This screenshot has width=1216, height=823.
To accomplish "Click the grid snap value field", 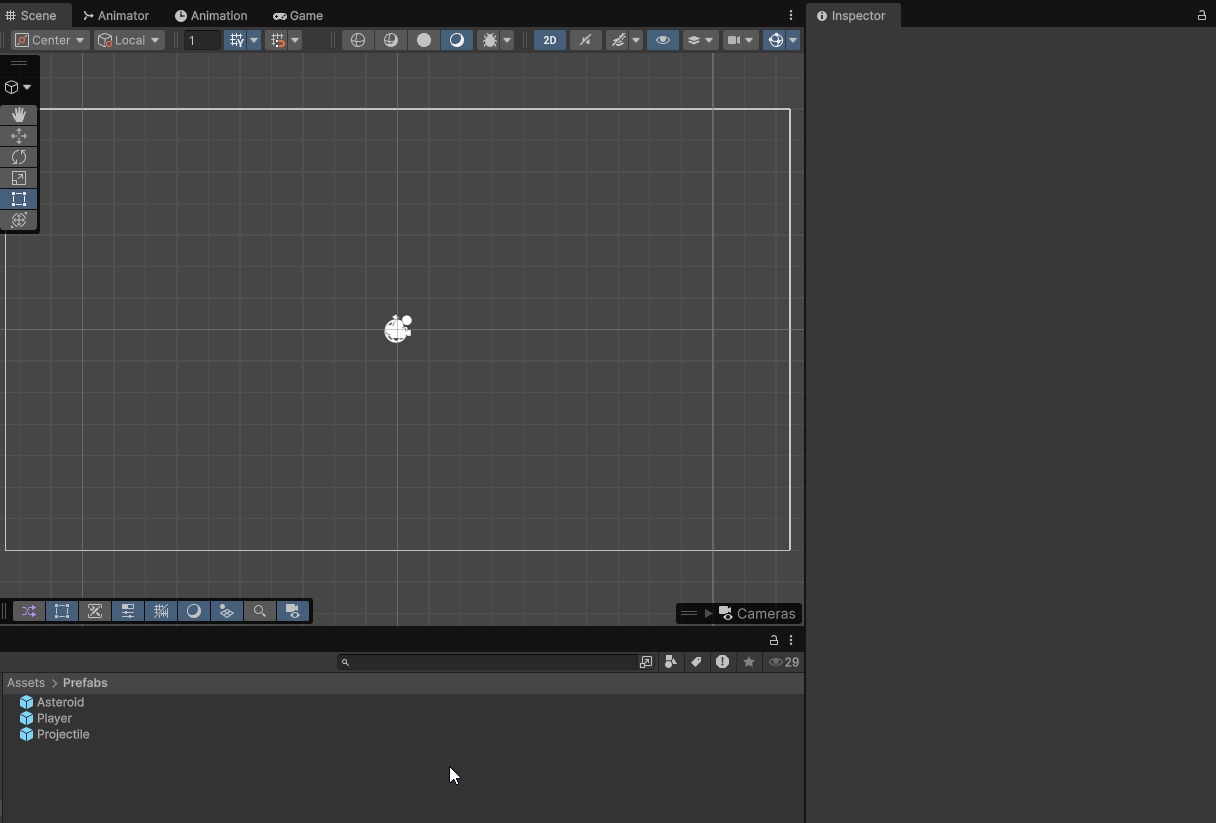I will point(202,40).
